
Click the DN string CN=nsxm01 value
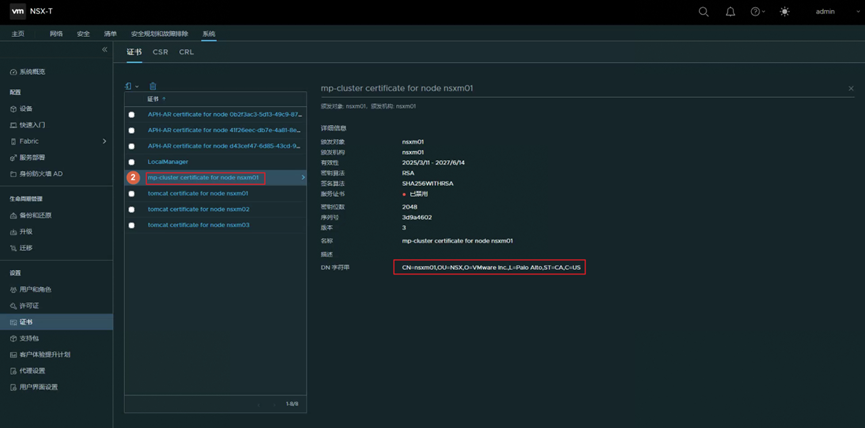[x=491, y=268]
